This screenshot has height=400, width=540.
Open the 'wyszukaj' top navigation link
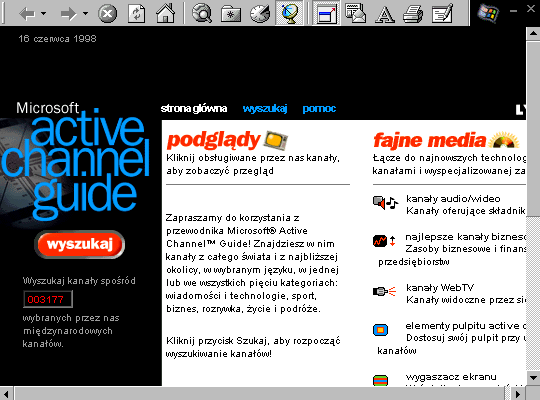265,109
